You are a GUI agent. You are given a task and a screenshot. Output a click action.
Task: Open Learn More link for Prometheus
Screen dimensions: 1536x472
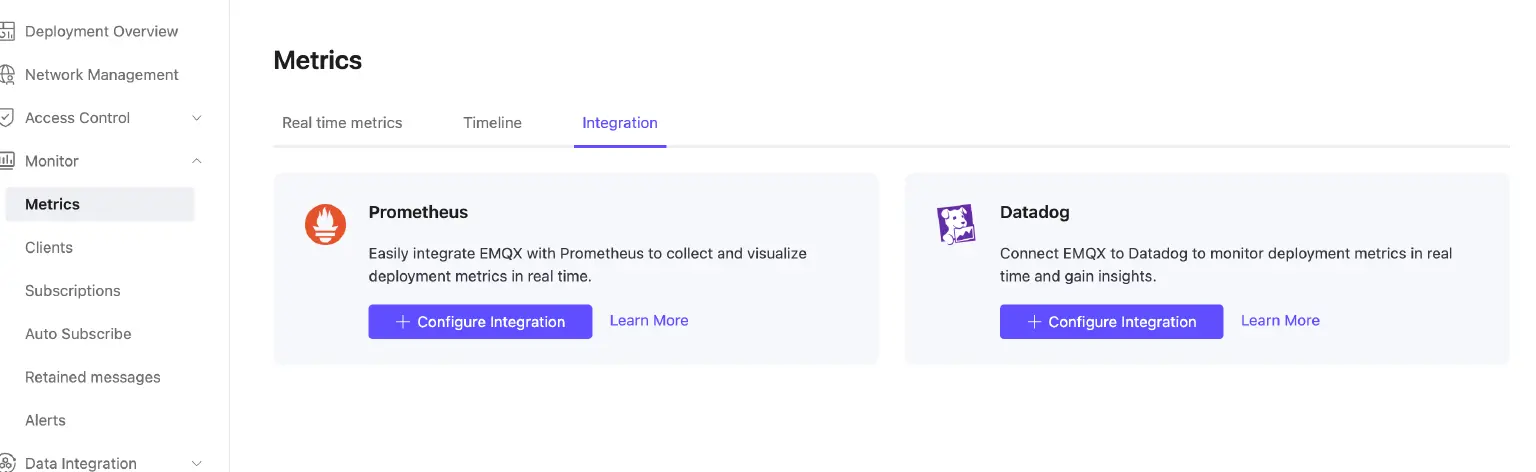click(x=649, y=321)
